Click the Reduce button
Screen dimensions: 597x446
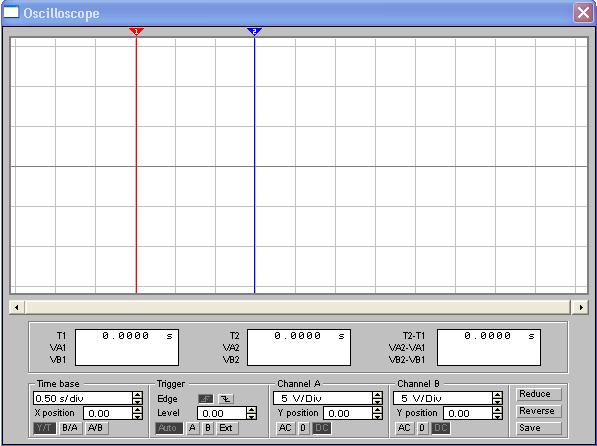pyautogui.click(x=539, y=394)
